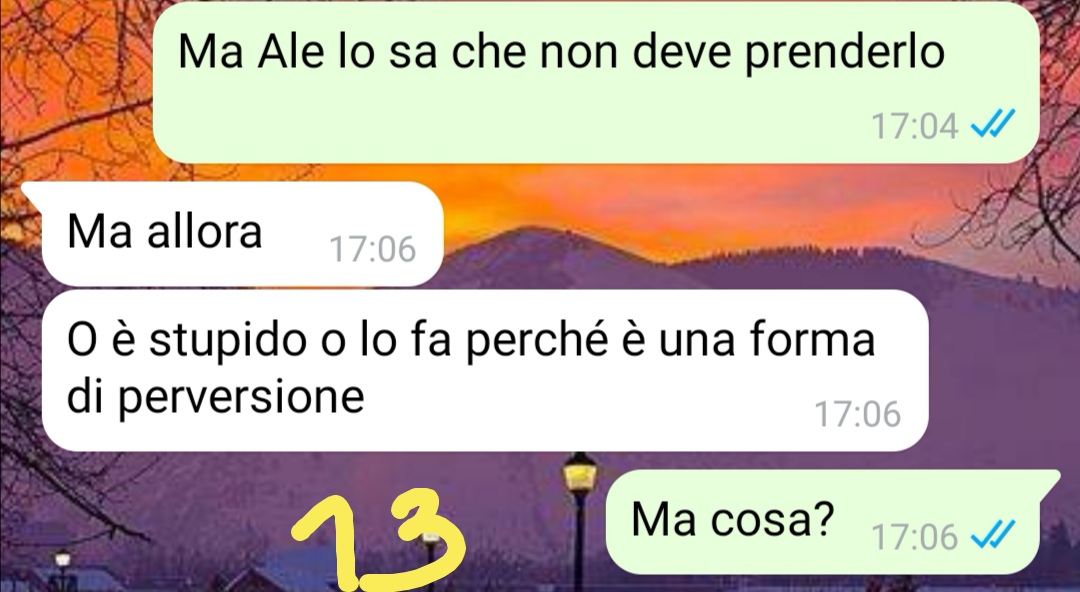Select the 'Ma cosa?' sent message
This screenshot has height=592, width=1080.
pos(823,522)
